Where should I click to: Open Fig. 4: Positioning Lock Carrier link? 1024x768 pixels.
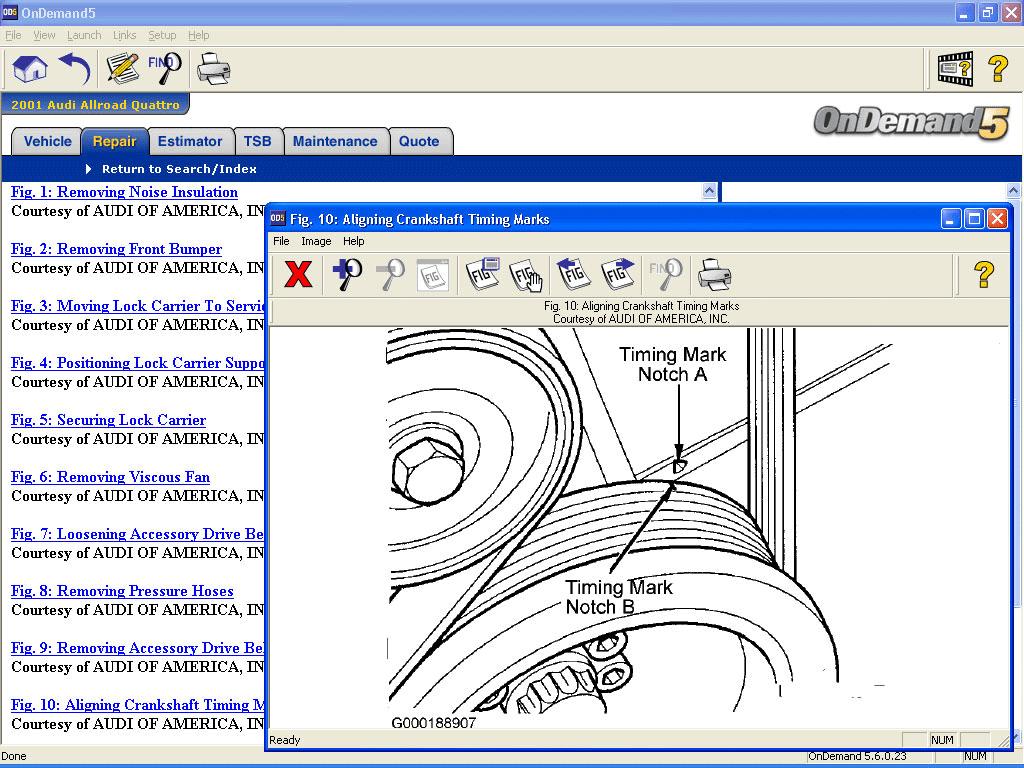pyautogui.click(x=138, y=363)
